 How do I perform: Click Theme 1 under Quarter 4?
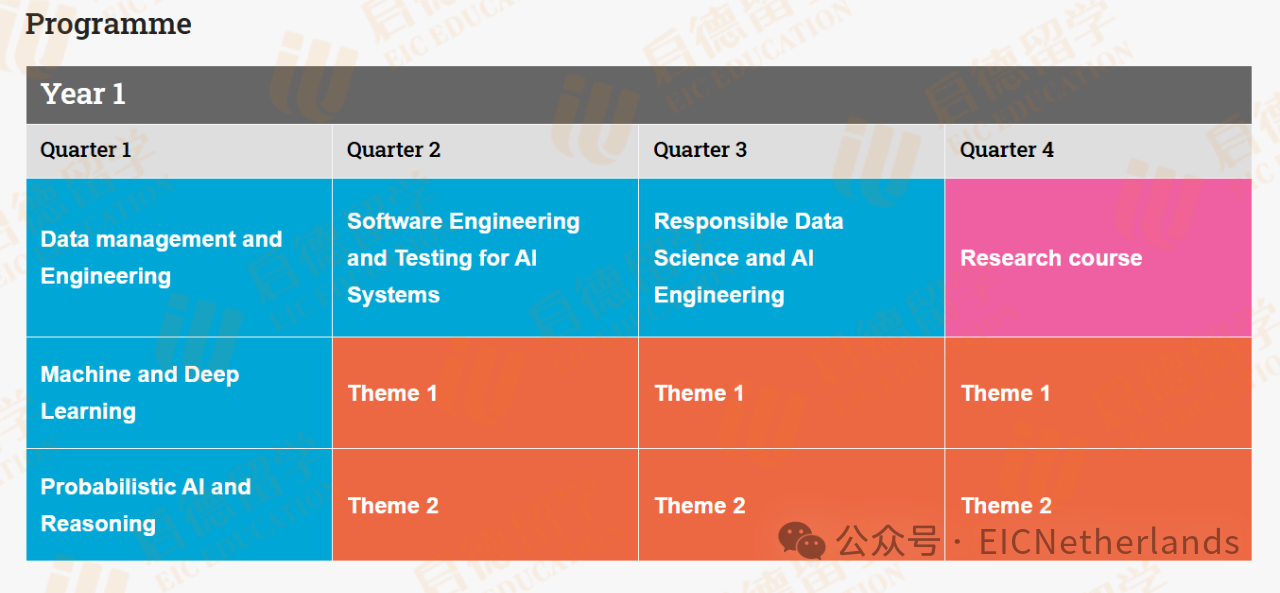(1098, 393)
